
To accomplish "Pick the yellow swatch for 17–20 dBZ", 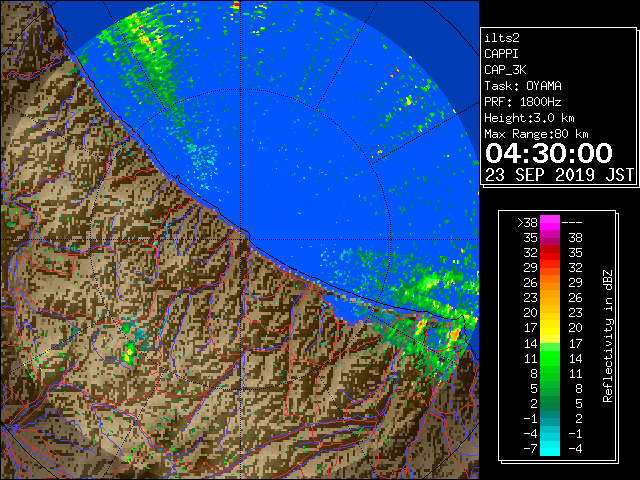I will click(x=550, y=328).
